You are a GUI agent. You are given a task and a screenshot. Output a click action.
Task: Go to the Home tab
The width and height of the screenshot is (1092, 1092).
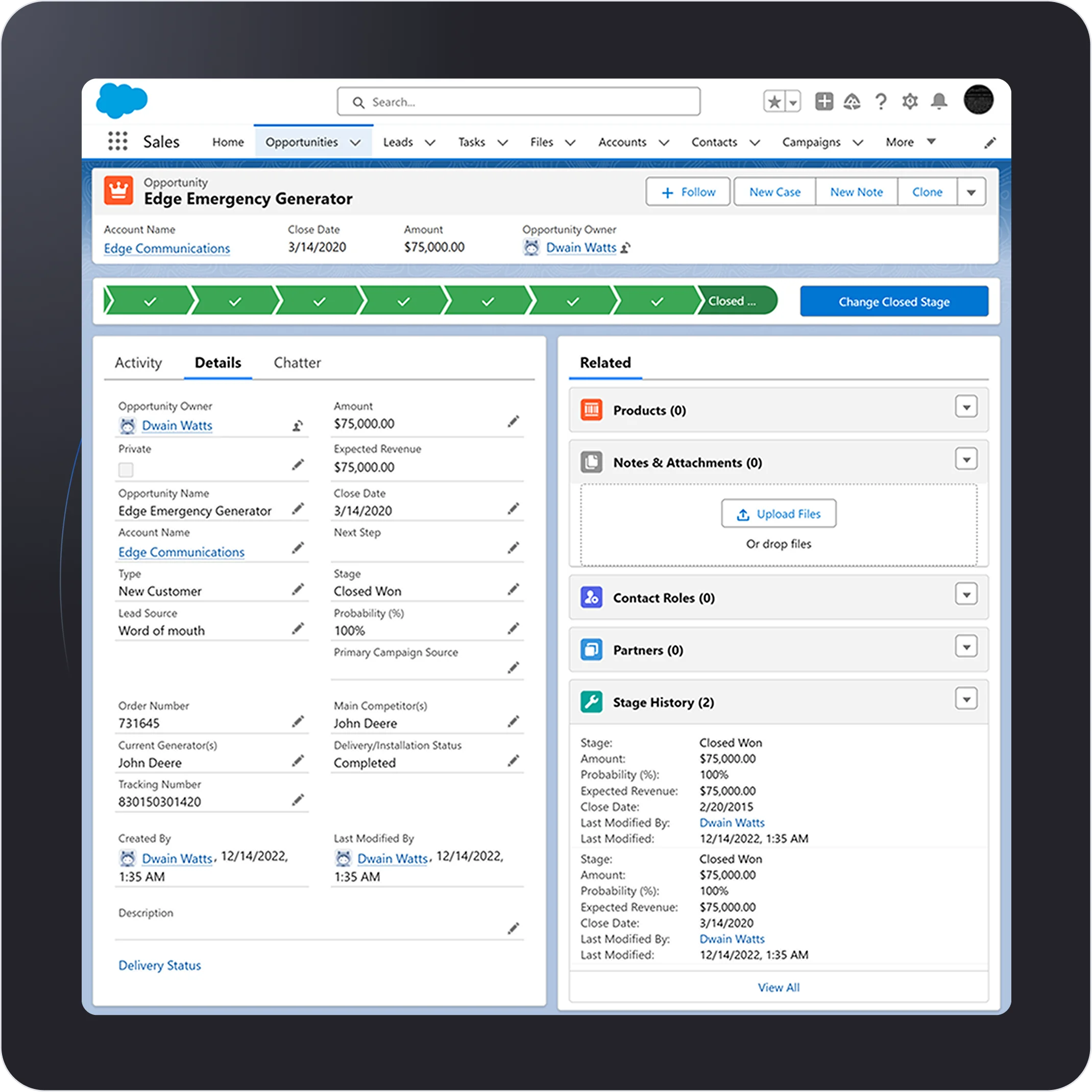click(x=228, y=142)
